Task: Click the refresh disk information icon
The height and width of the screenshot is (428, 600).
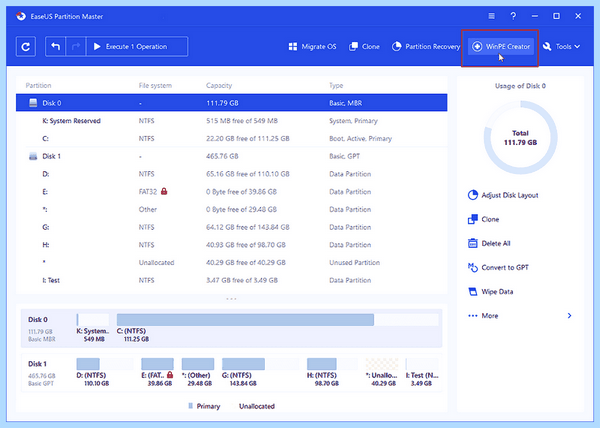Action: (x=26, y=47)
